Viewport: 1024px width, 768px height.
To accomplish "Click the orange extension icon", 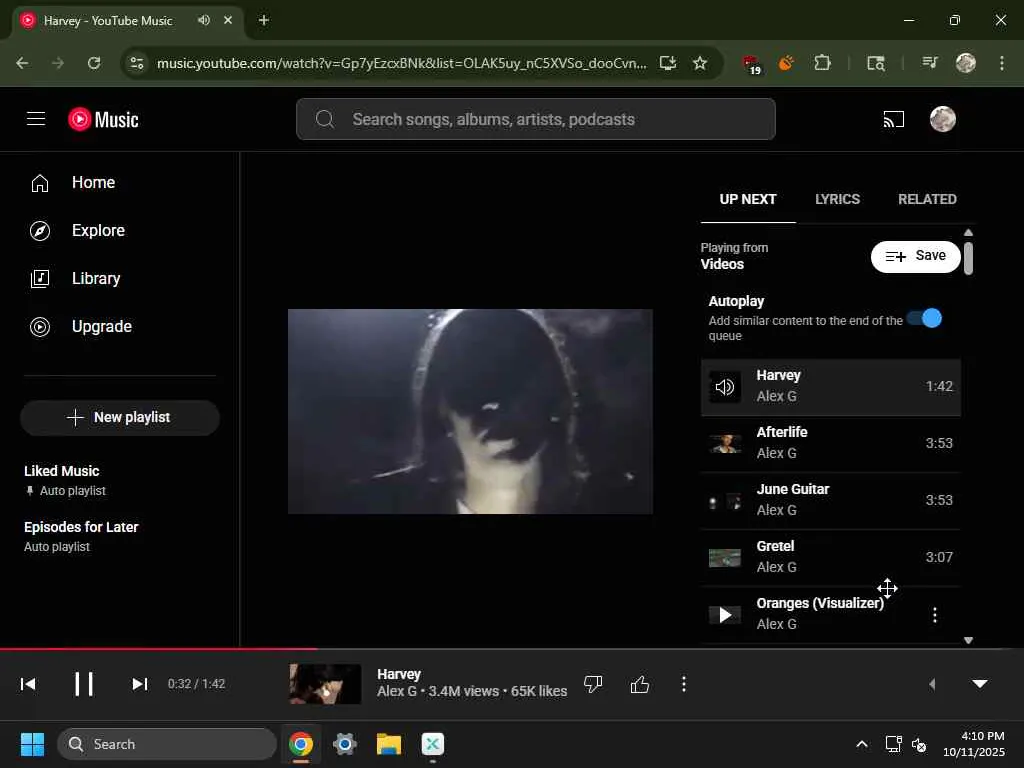I will point(786,63).
